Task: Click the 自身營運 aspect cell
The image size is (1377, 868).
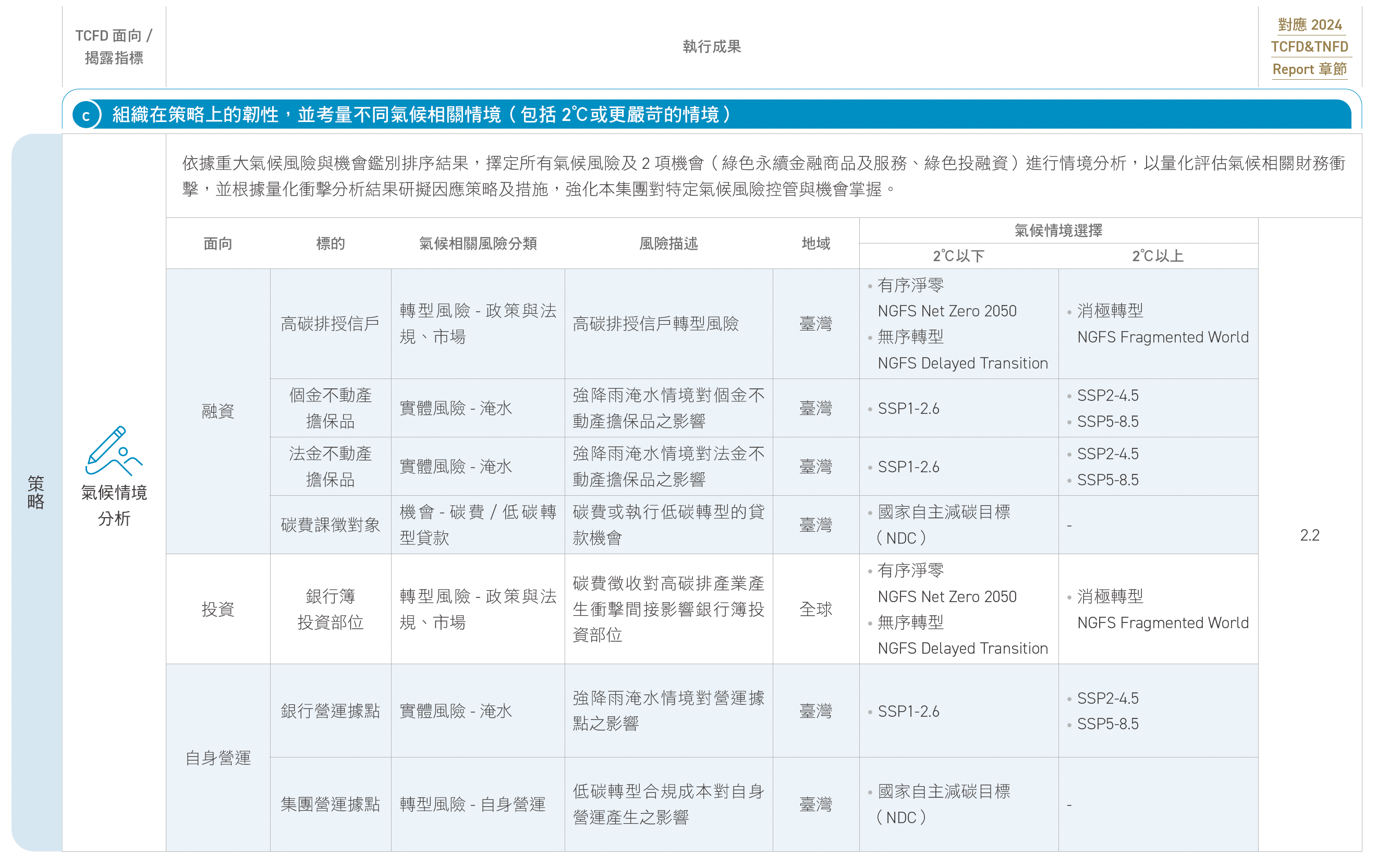Action: (218, 758)
